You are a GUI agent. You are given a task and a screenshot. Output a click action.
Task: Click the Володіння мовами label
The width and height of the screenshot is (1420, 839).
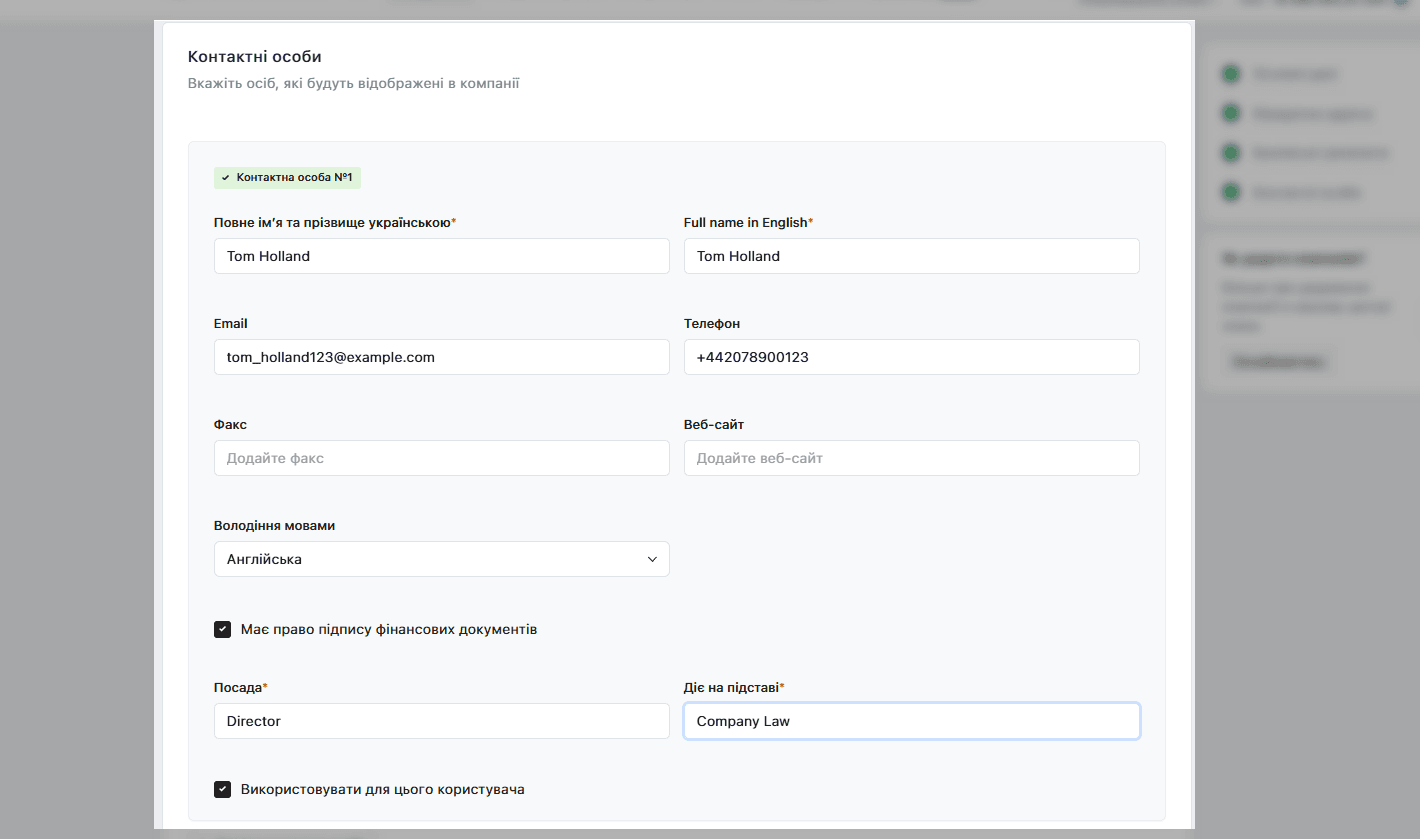(x=275, y=525)
